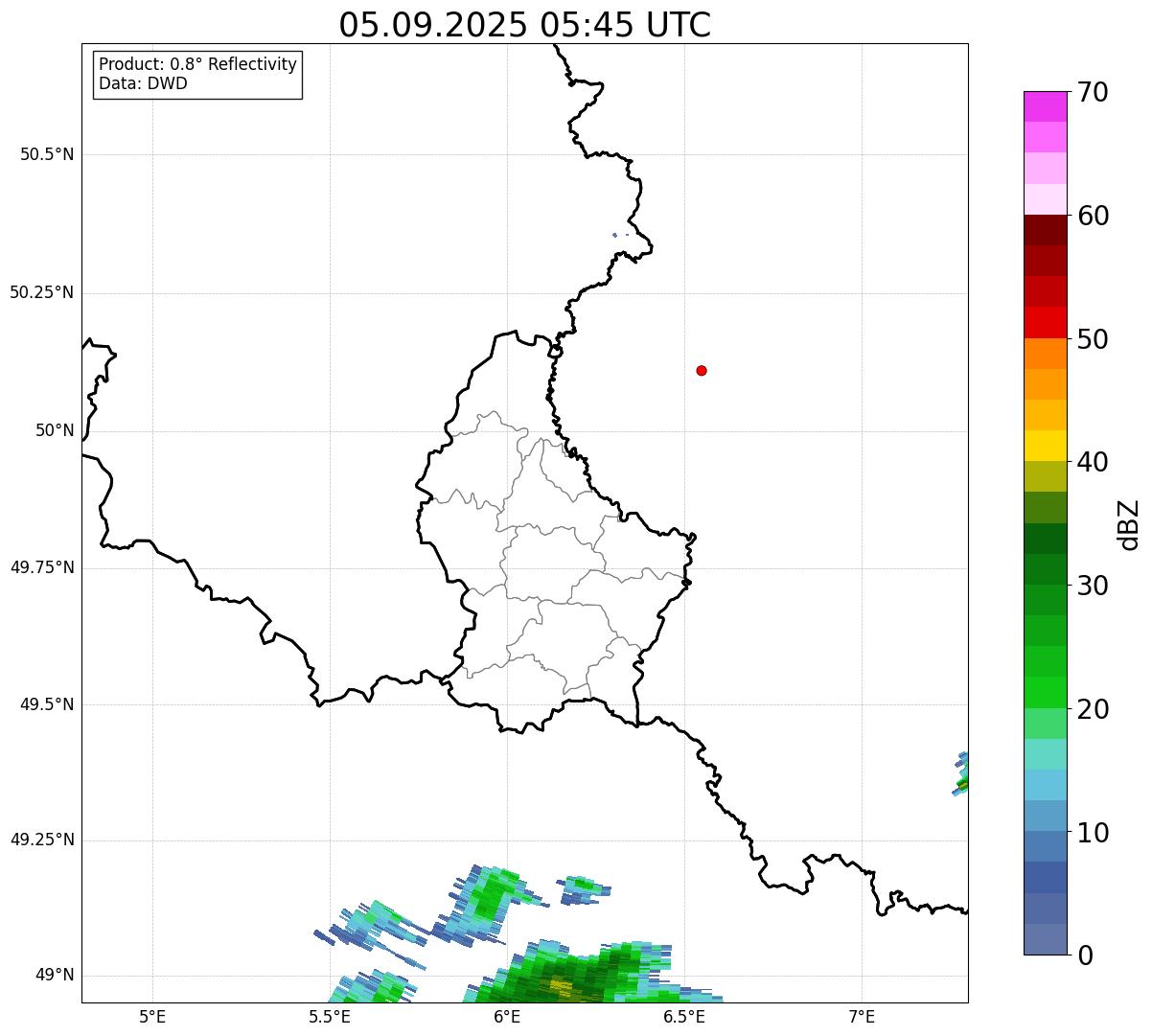Click the 49°N latitude tick label
This screenshot has height=1036, width=1152.
click(55, 976)
